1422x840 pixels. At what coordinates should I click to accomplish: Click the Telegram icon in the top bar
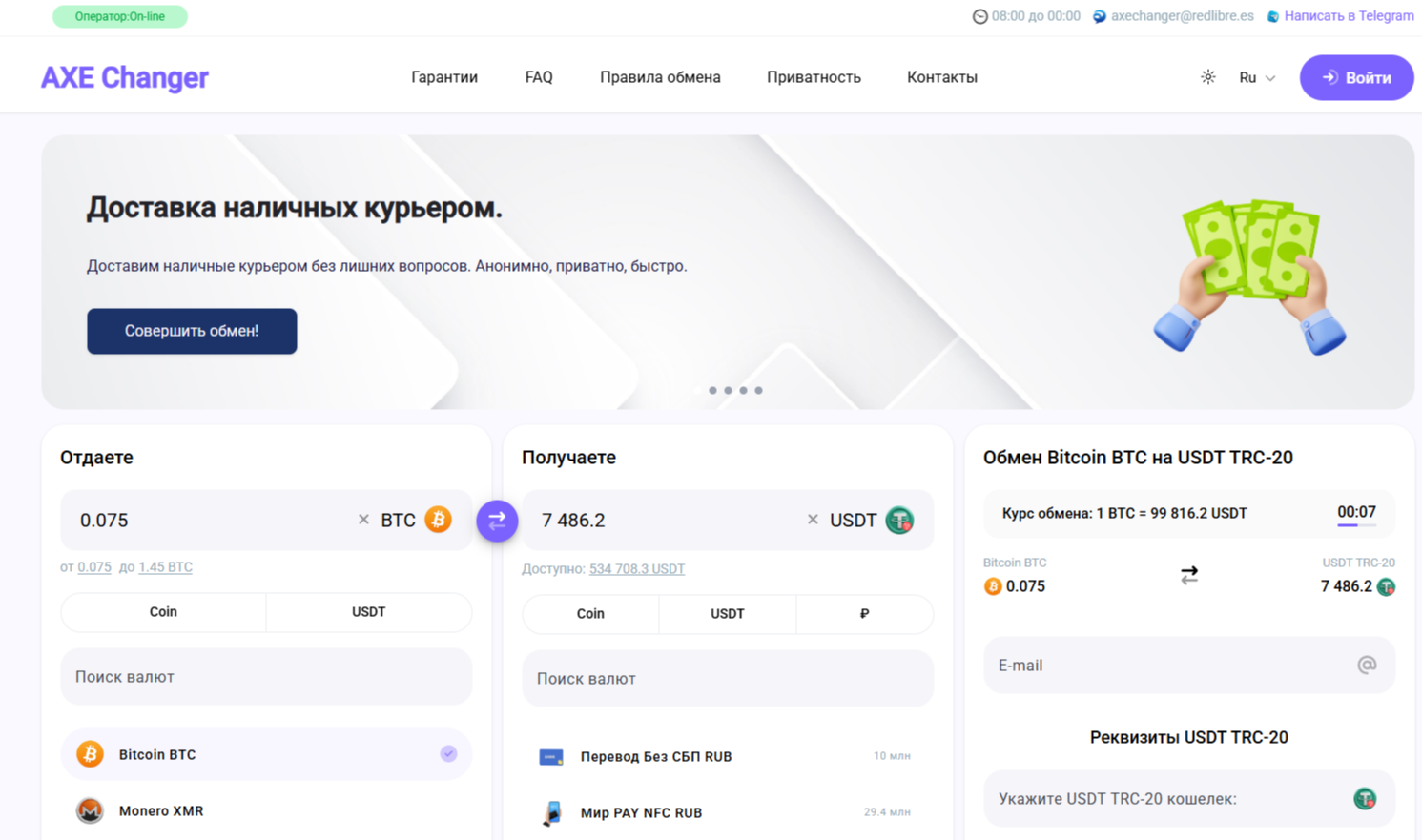point(1273,16)
